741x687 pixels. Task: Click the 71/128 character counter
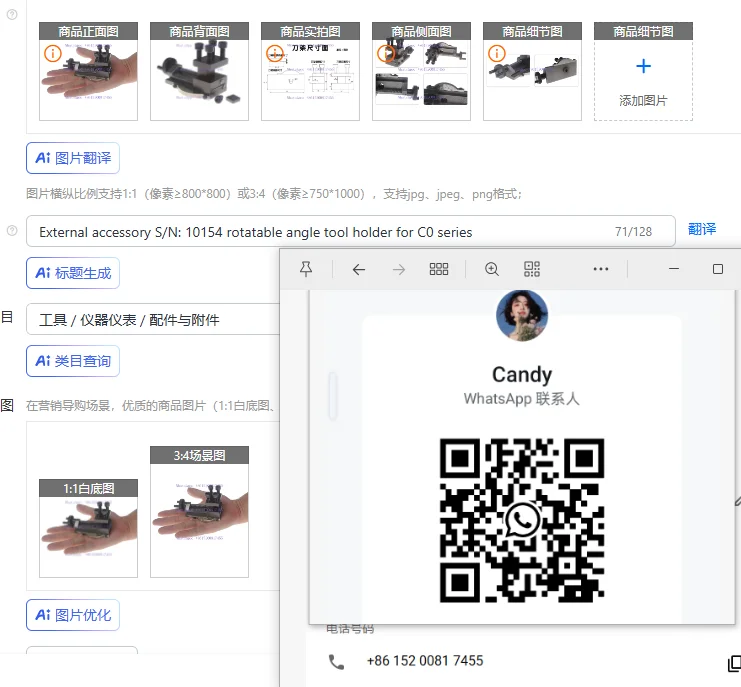point(633,232)
